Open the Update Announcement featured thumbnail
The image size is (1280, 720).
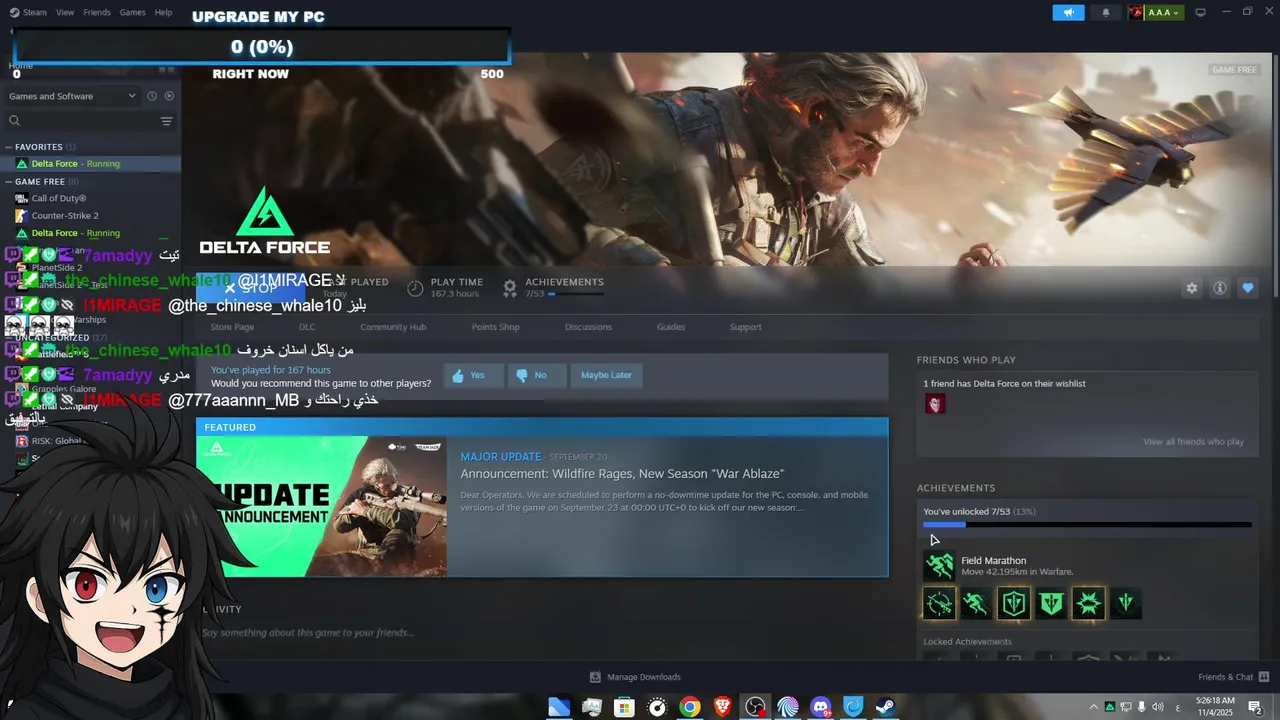coord(322,506)
